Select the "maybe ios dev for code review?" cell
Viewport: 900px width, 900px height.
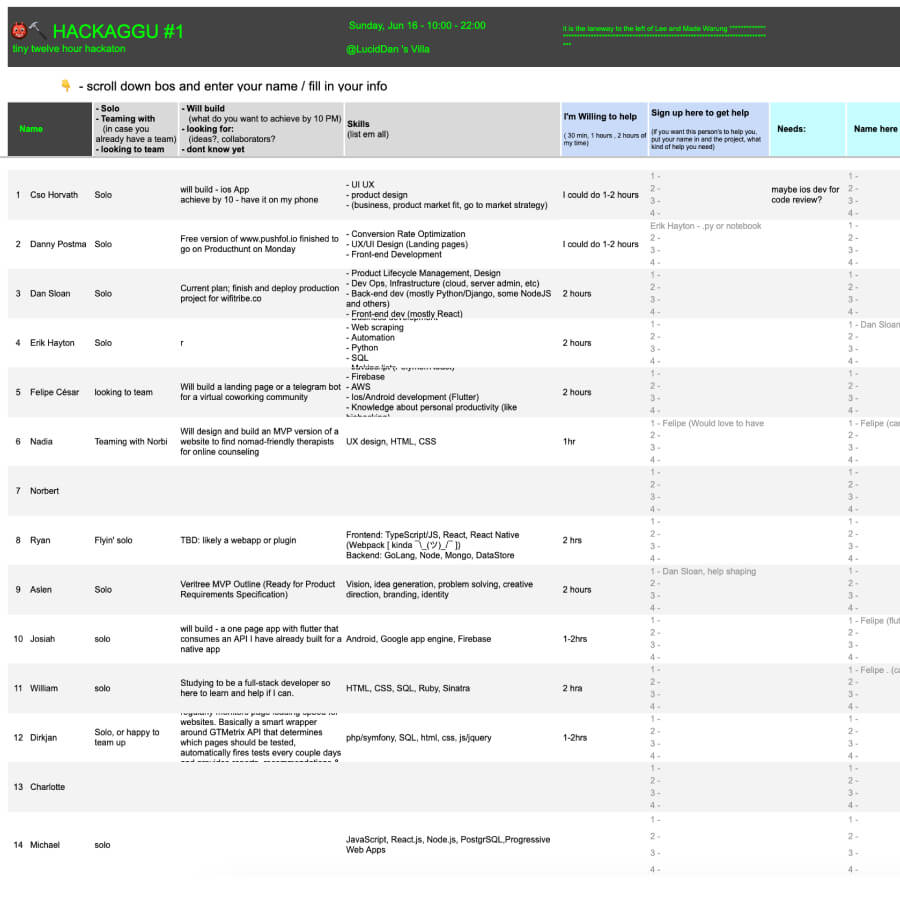(805, 194)
